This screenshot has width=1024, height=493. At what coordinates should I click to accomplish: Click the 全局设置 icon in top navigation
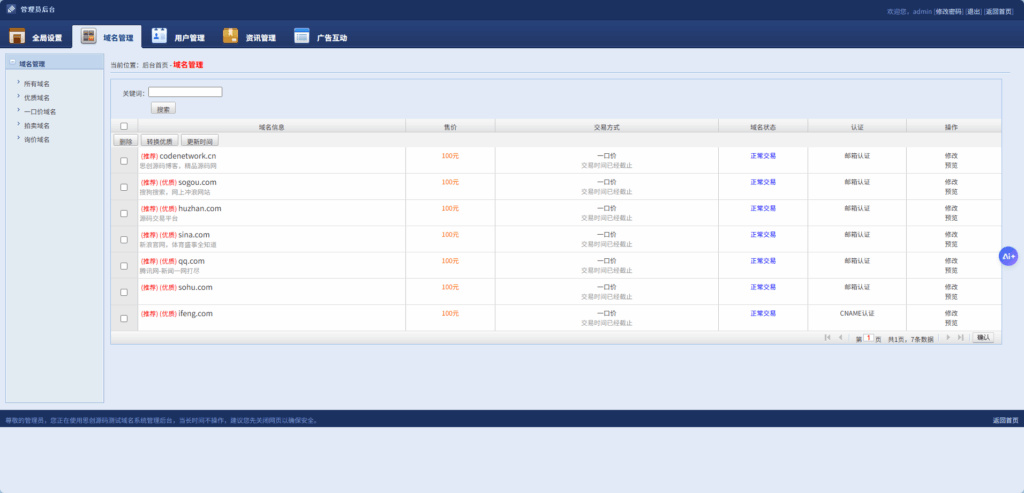pyautogui.click(x=17, y=37)
